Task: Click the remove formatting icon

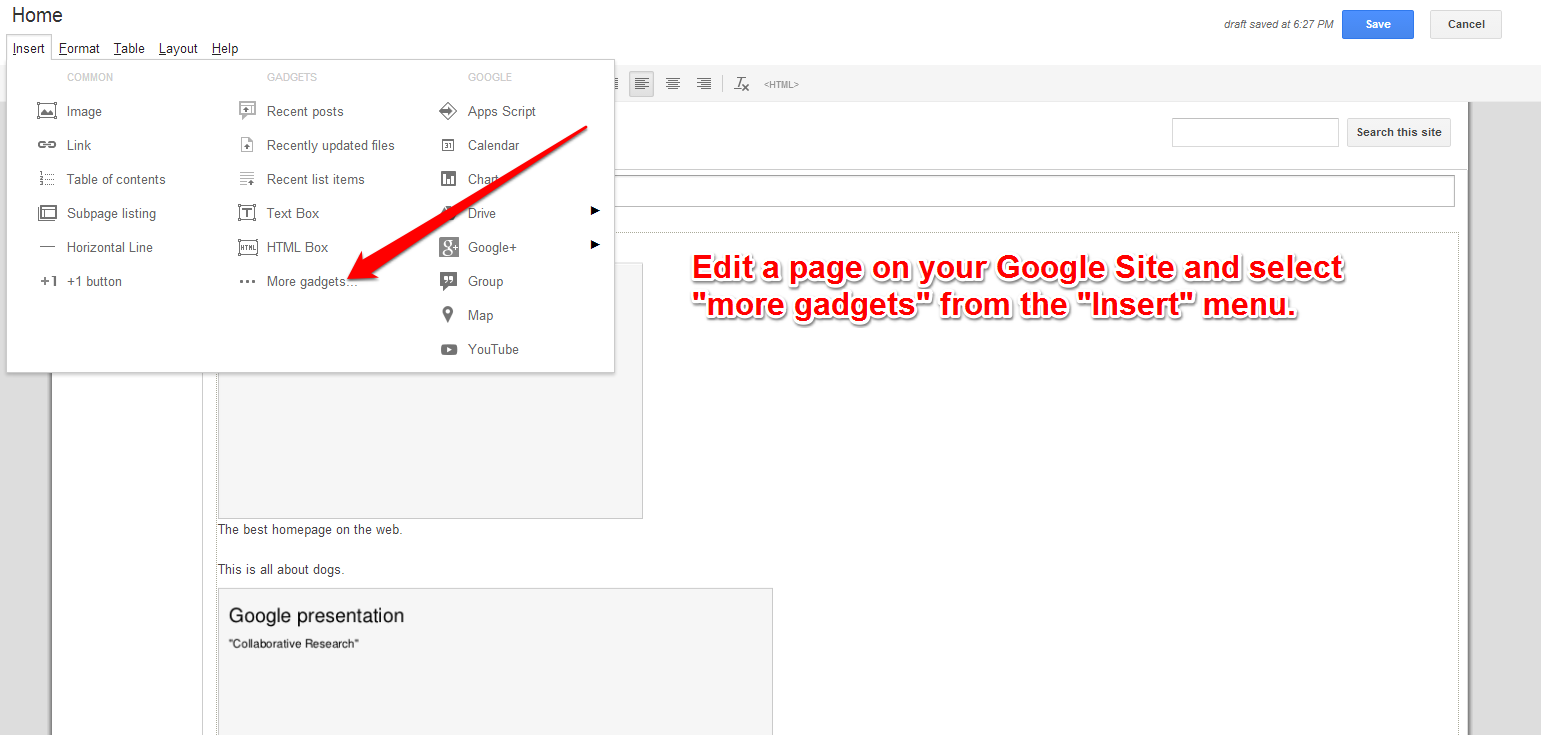Action: [x=741, y=84]
